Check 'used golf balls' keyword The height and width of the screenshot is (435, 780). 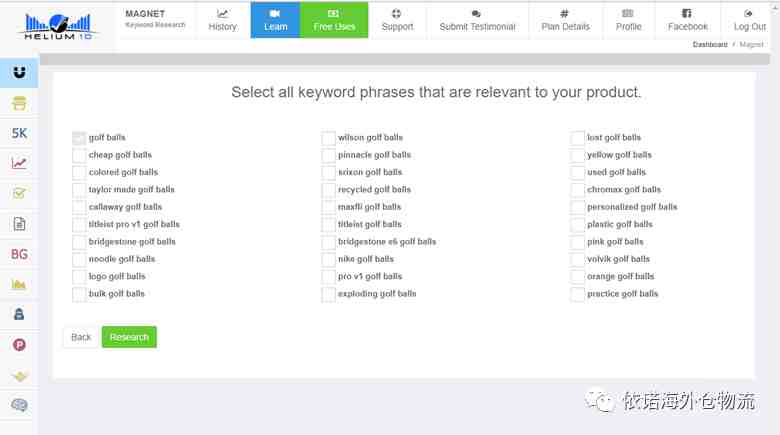(578, 173)
